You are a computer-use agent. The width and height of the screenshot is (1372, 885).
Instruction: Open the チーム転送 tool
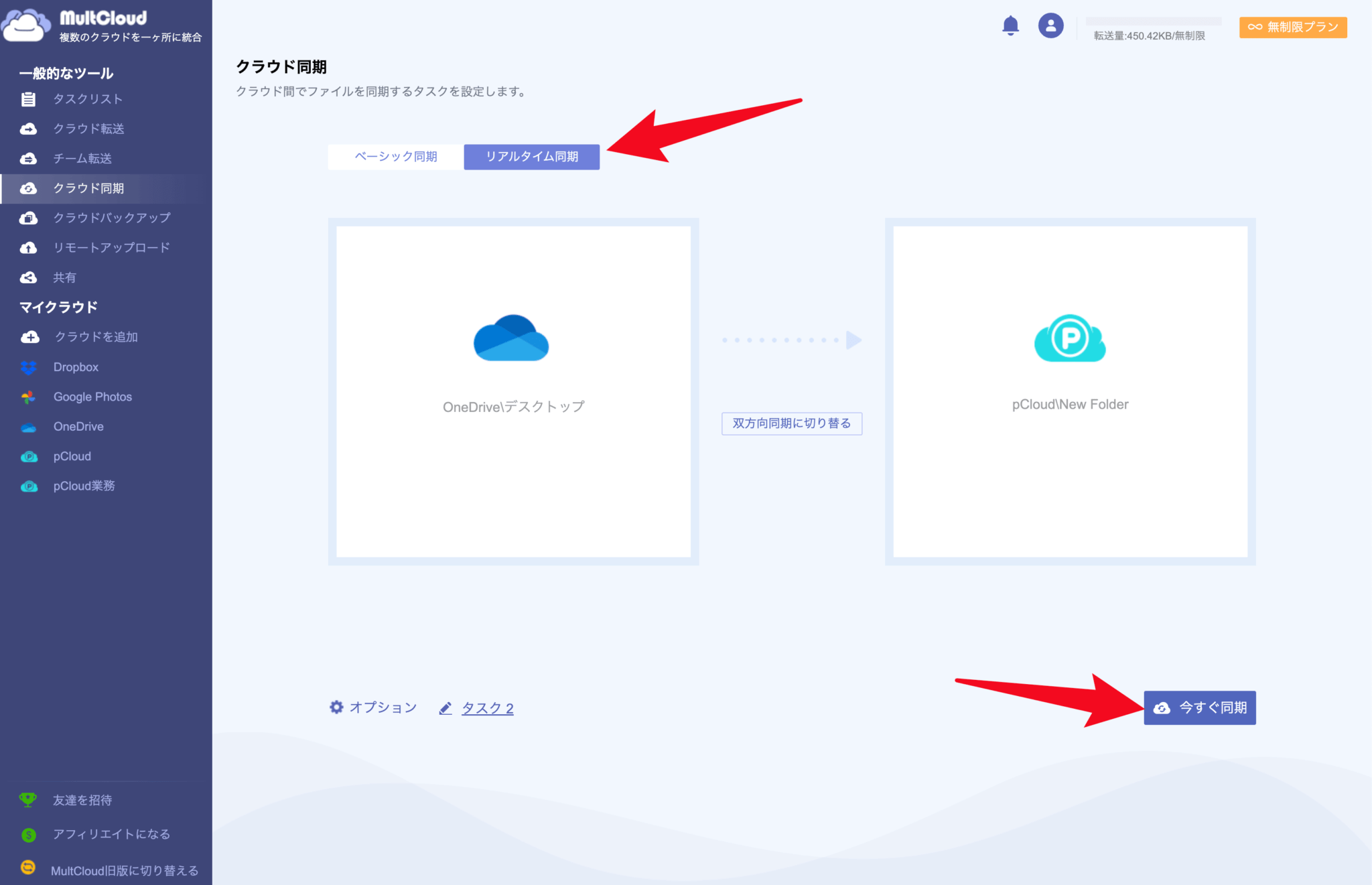83,158
